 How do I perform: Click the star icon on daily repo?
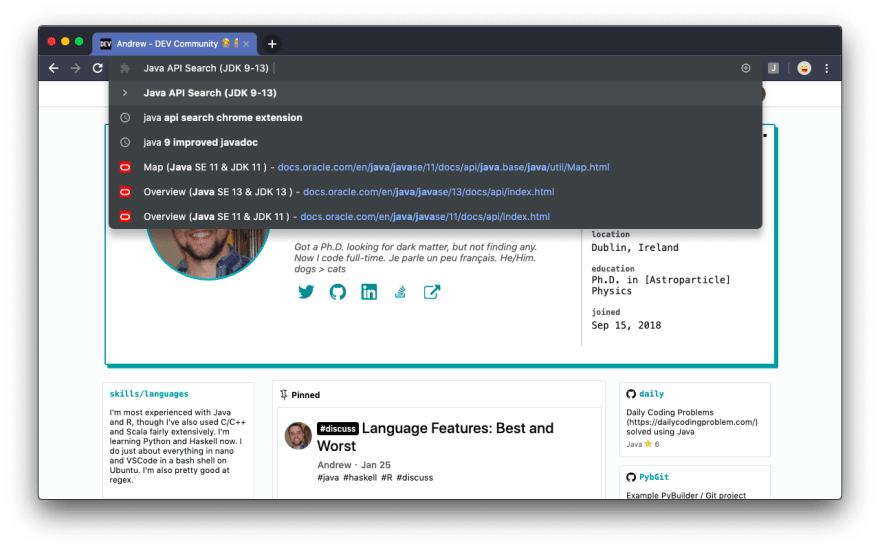coord(648,444)
